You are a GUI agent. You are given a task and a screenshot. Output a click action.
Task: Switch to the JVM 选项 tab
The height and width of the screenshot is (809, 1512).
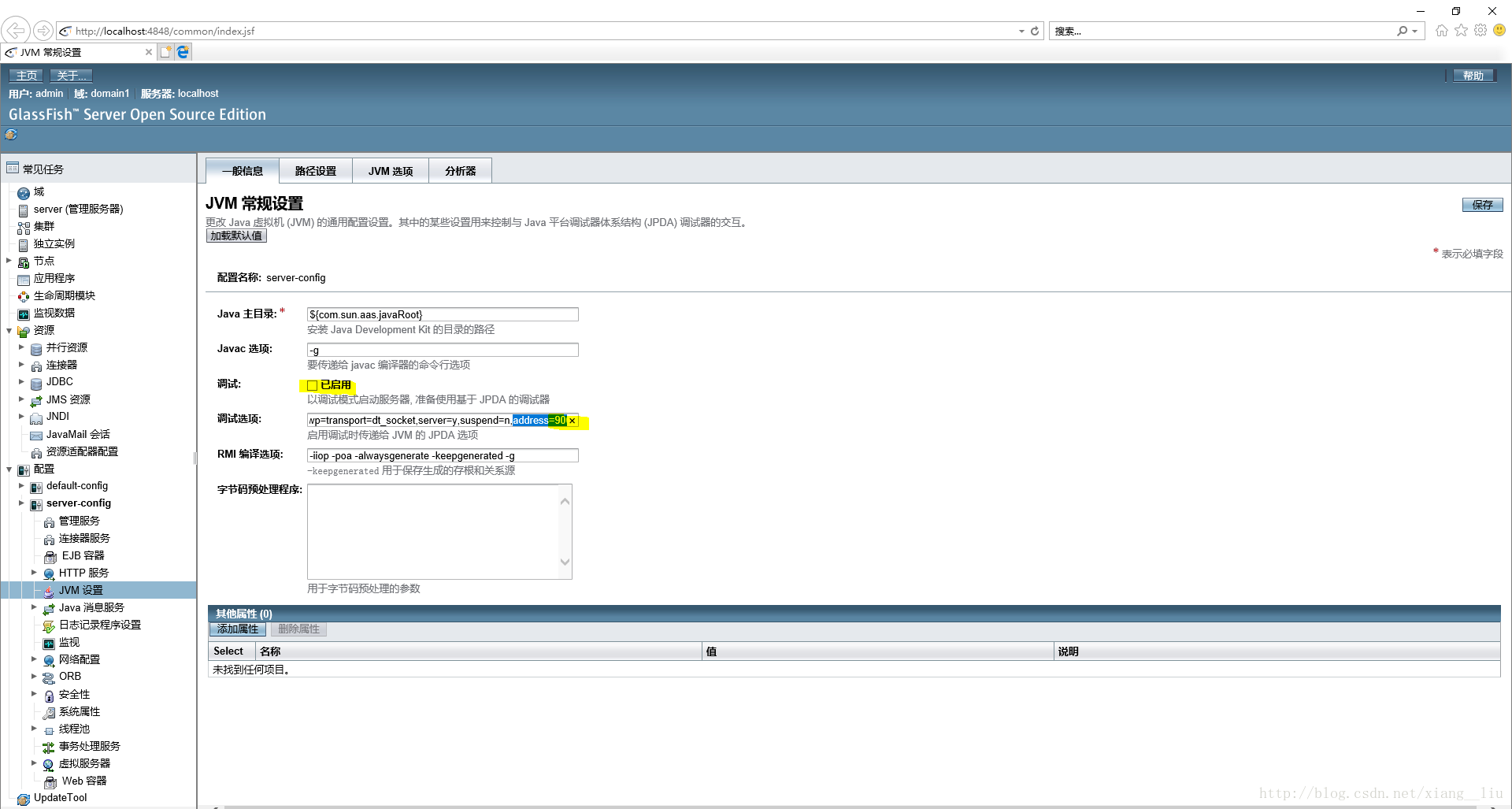(391, 171)
